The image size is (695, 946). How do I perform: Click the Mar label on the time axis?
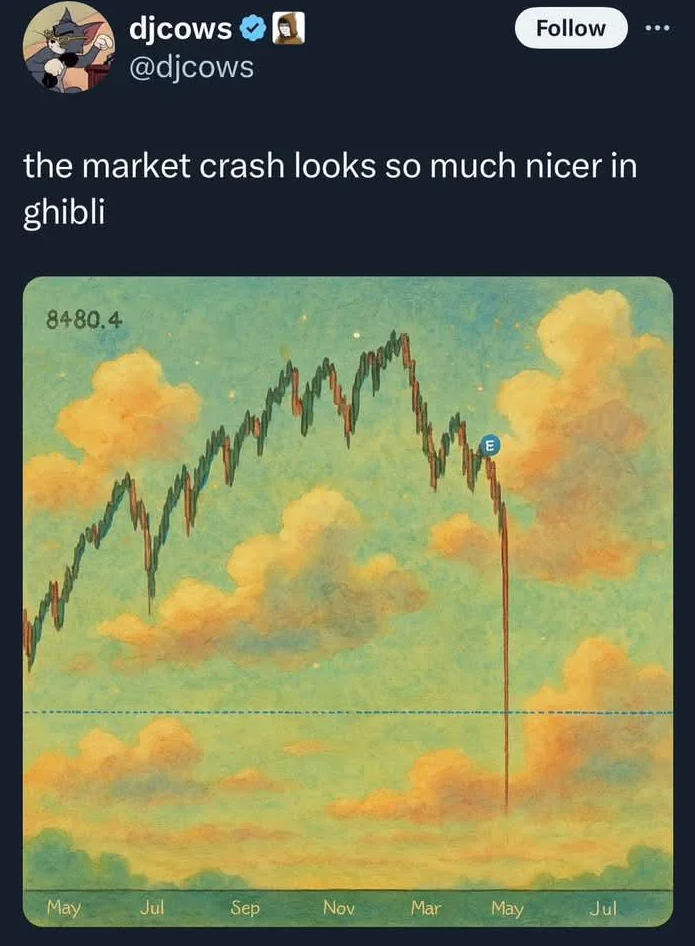tap(425, 907)
